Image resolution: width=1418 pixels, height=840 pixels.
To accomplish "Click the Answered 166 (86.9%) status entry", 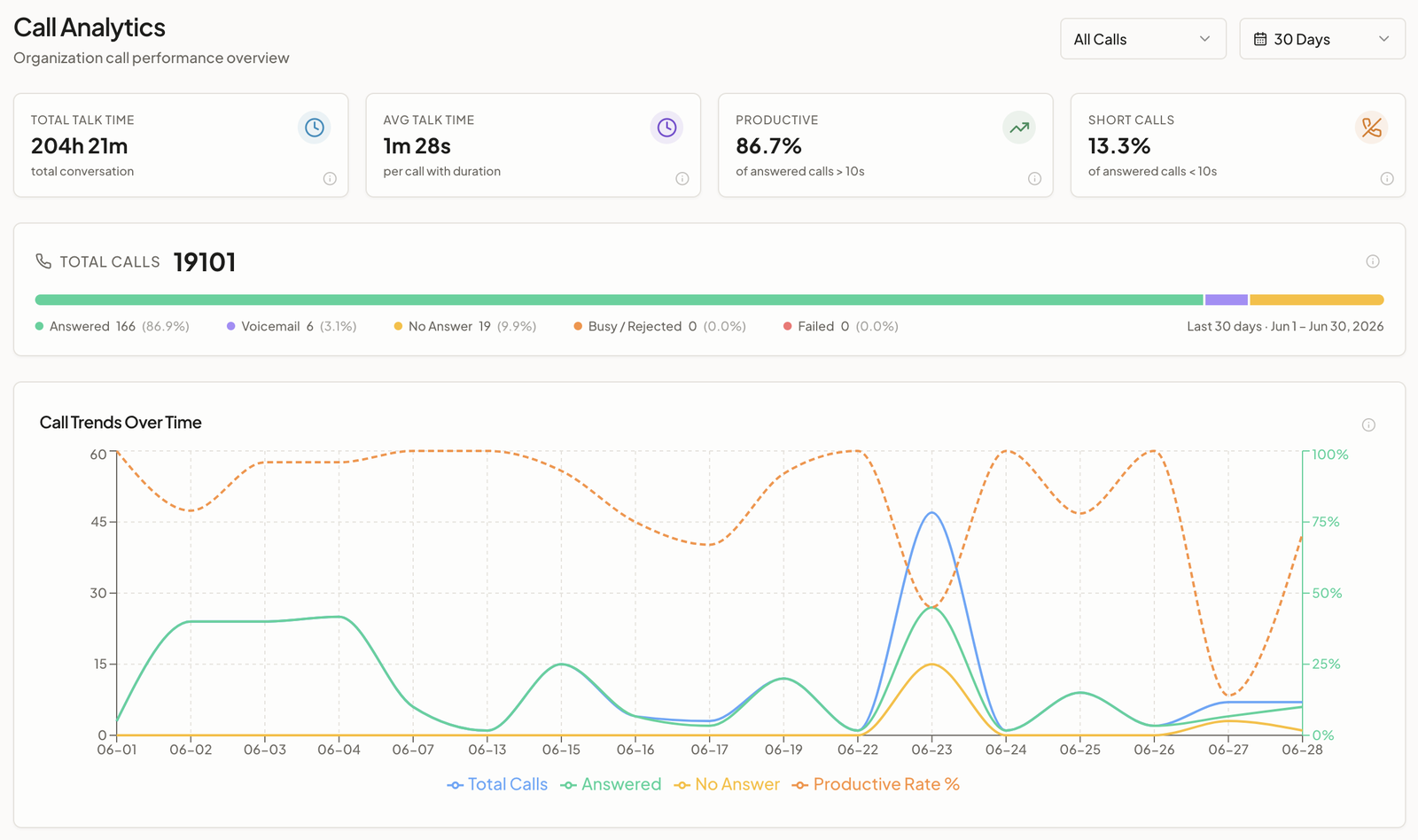I will pyautogui.click(x=113, y=326).
